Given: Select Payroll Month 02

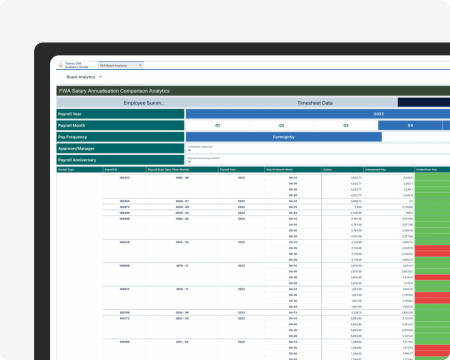Looking at the screenshot, I should tap(281, 126).
